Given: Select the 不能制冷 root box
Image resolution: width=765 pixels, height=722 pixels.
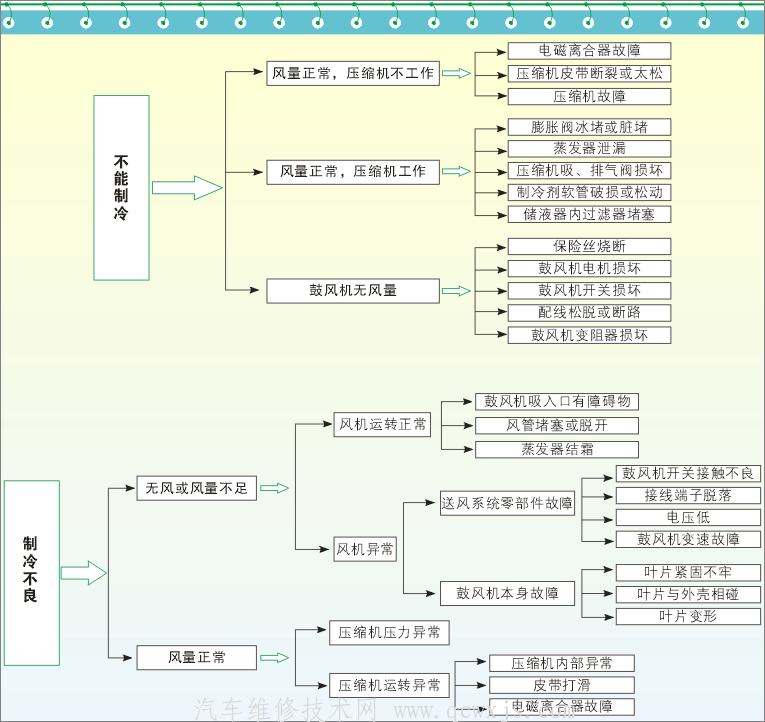Looking at the screenshot, I should tap(121, 188).
